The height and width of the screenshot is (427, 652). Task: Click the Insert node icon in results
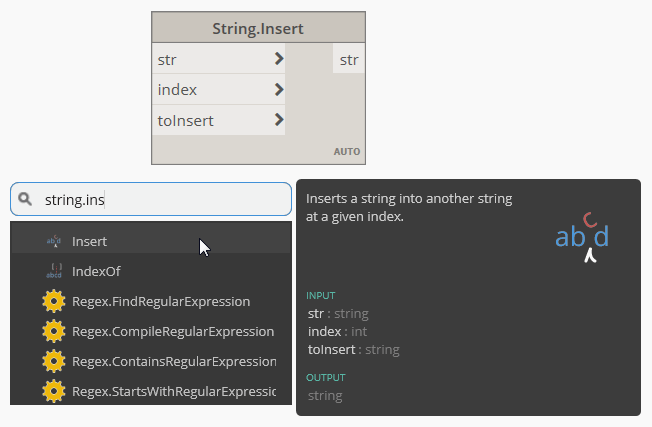click(54, 241)
